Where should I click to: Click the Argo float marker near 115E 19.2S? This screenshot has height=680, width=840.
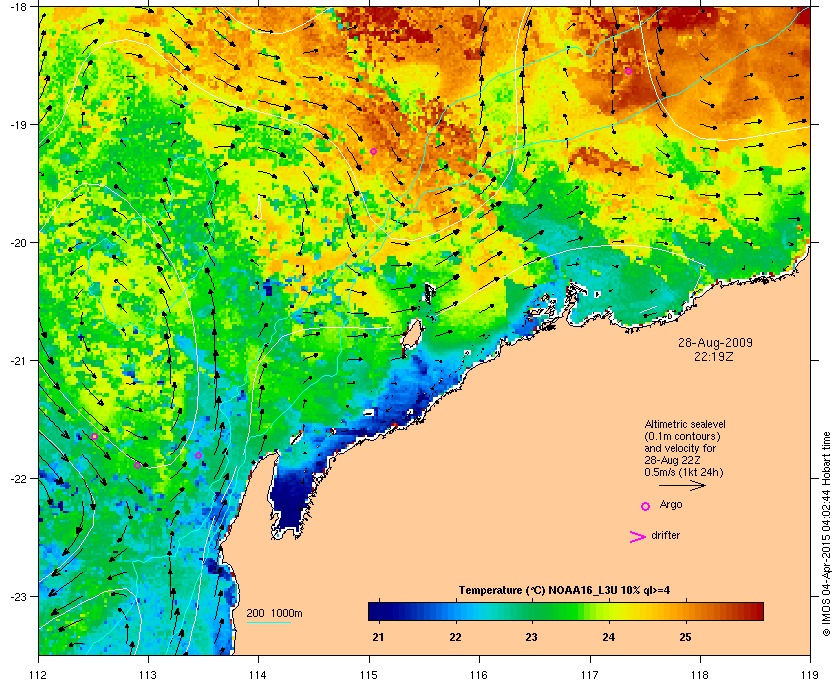373,152
